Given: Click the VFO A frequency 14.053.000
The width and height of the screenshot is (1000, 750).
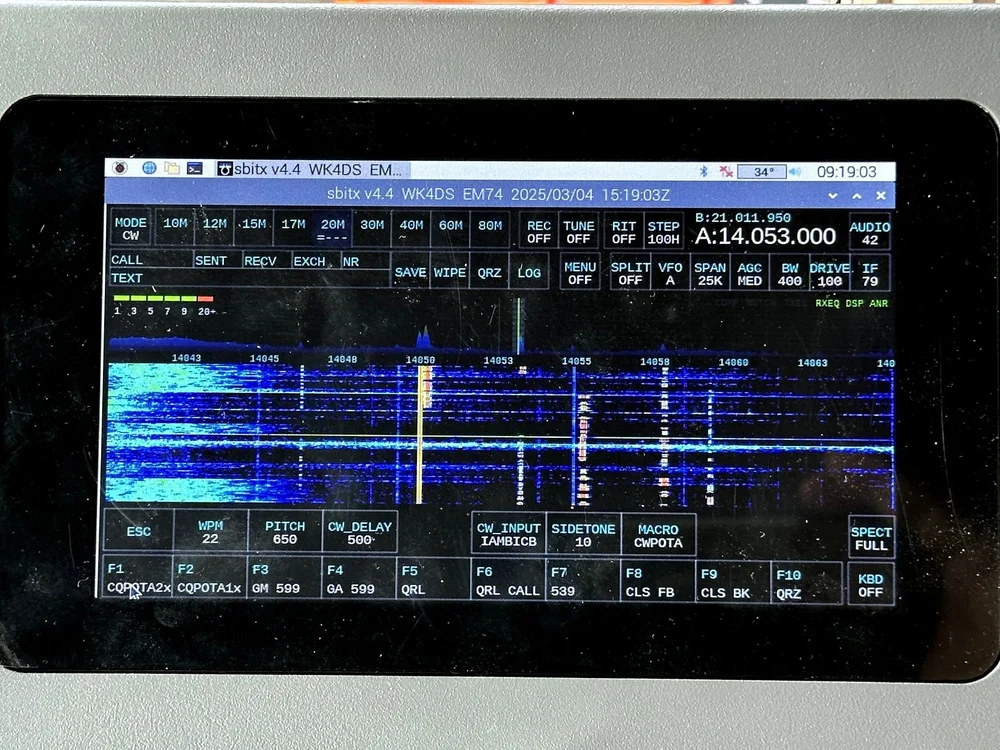Looking at the screenshot, I should pos(765,237).
